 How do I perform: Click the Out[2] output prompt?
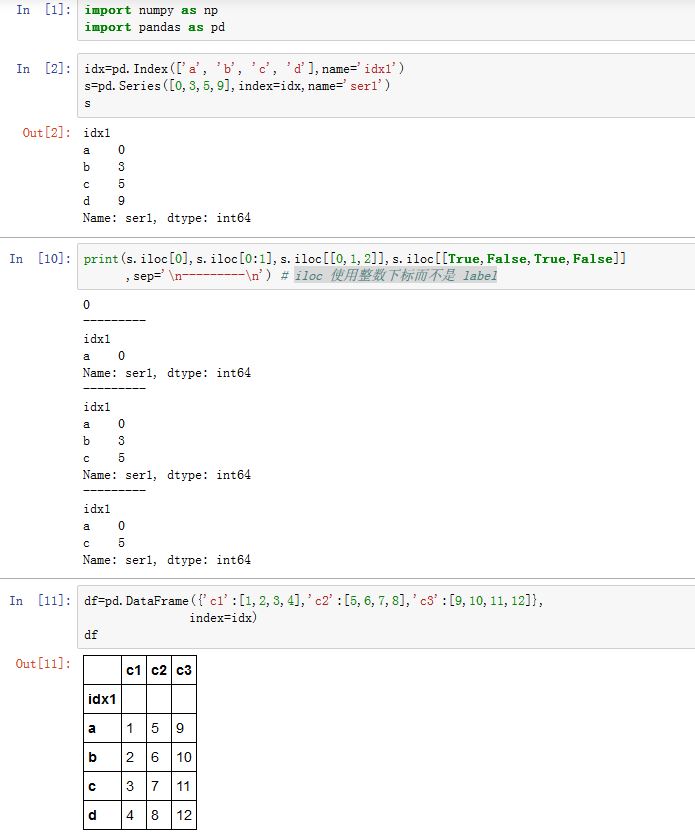point(46,133)
